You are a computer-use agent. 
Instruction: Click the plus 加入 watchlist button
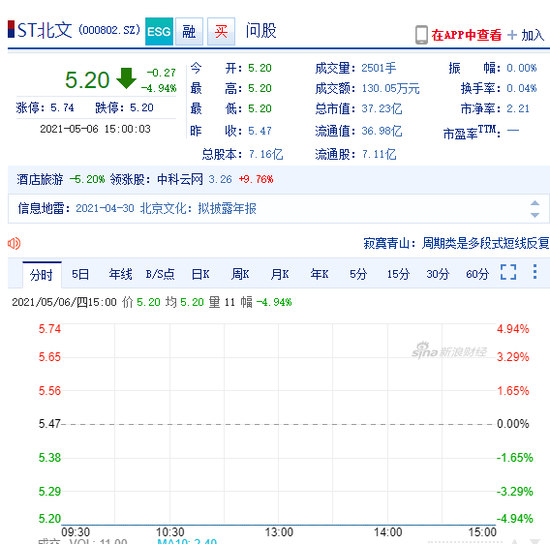pyautogui.click(x=526, y=35)
